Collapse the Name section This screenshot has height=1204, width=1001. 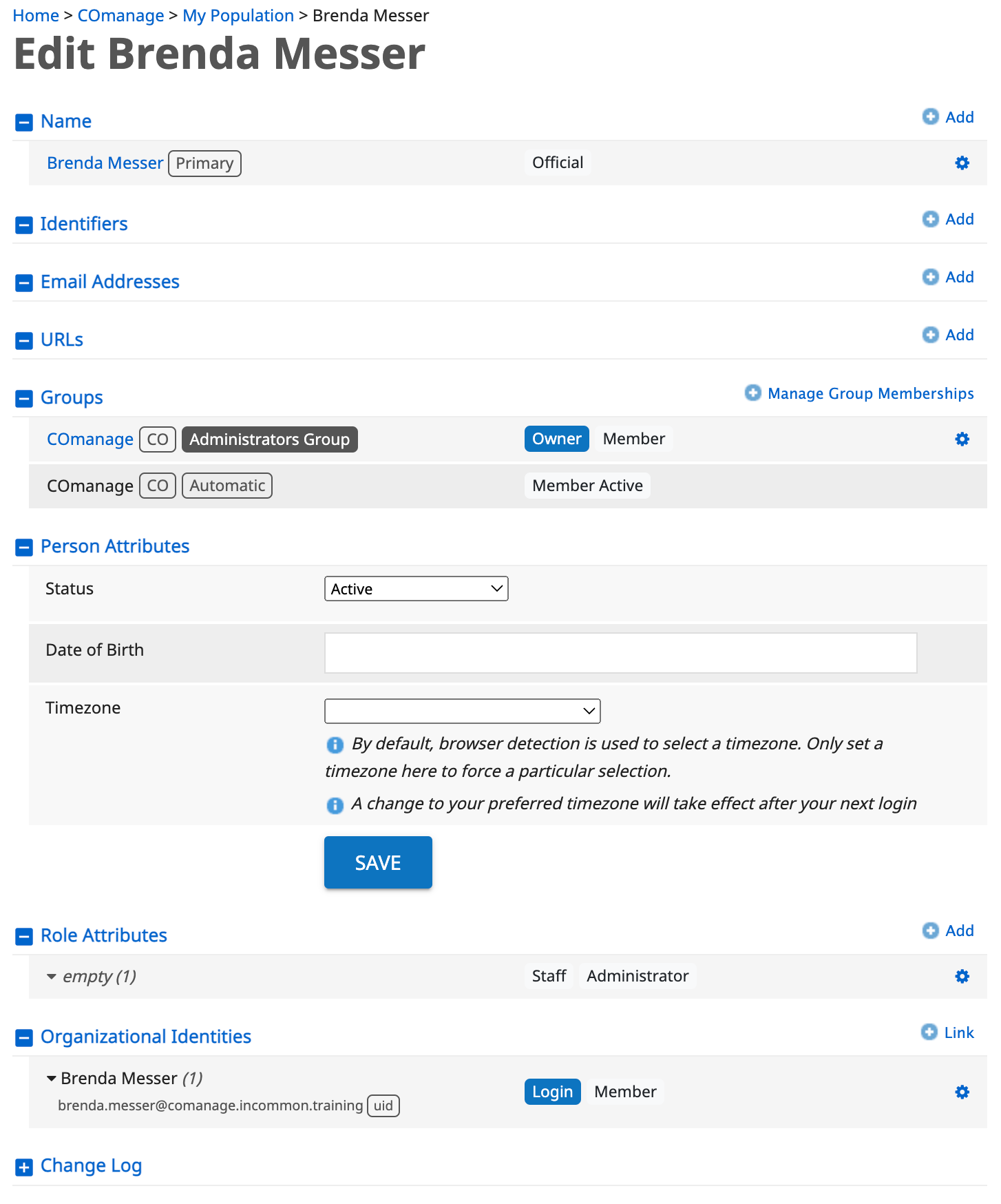pyautogui.click(x=24, y=123)
